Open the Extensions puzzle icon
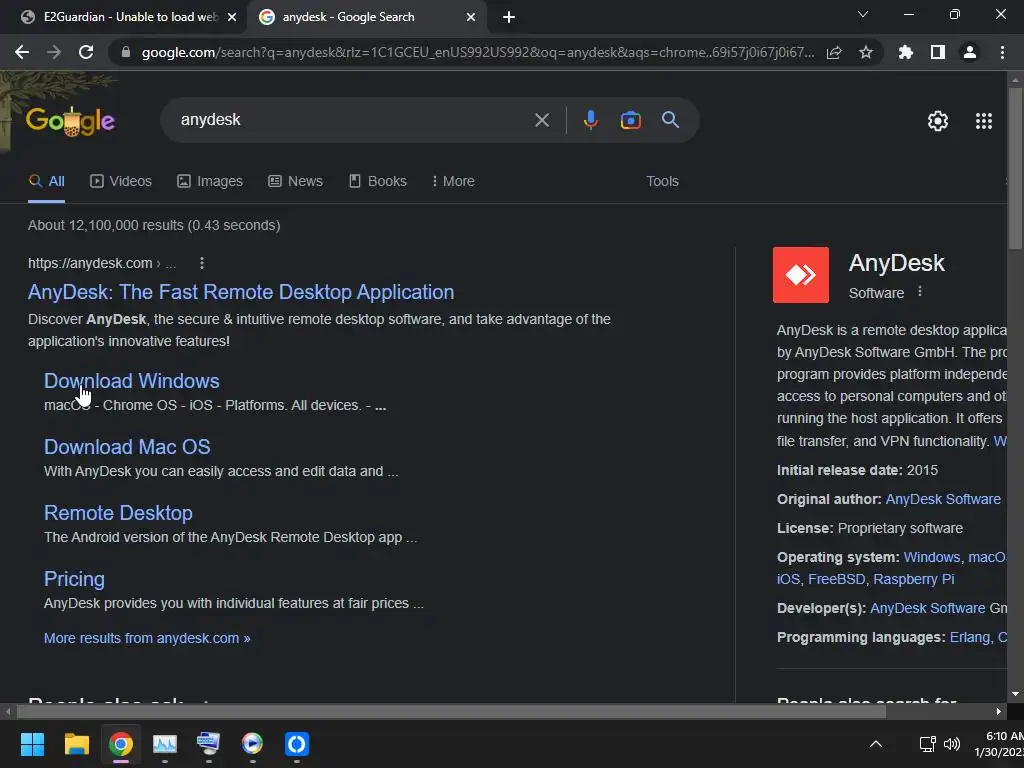 point(906,52)
